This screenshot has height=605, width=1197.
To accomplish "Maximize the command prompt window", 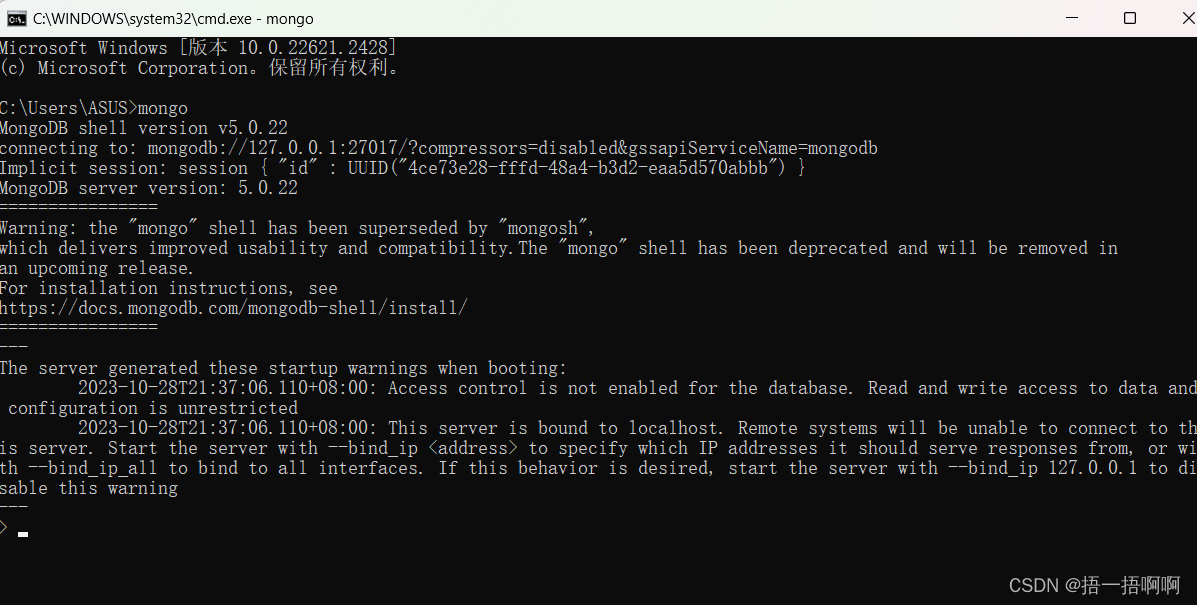I will coord(1130,18).
